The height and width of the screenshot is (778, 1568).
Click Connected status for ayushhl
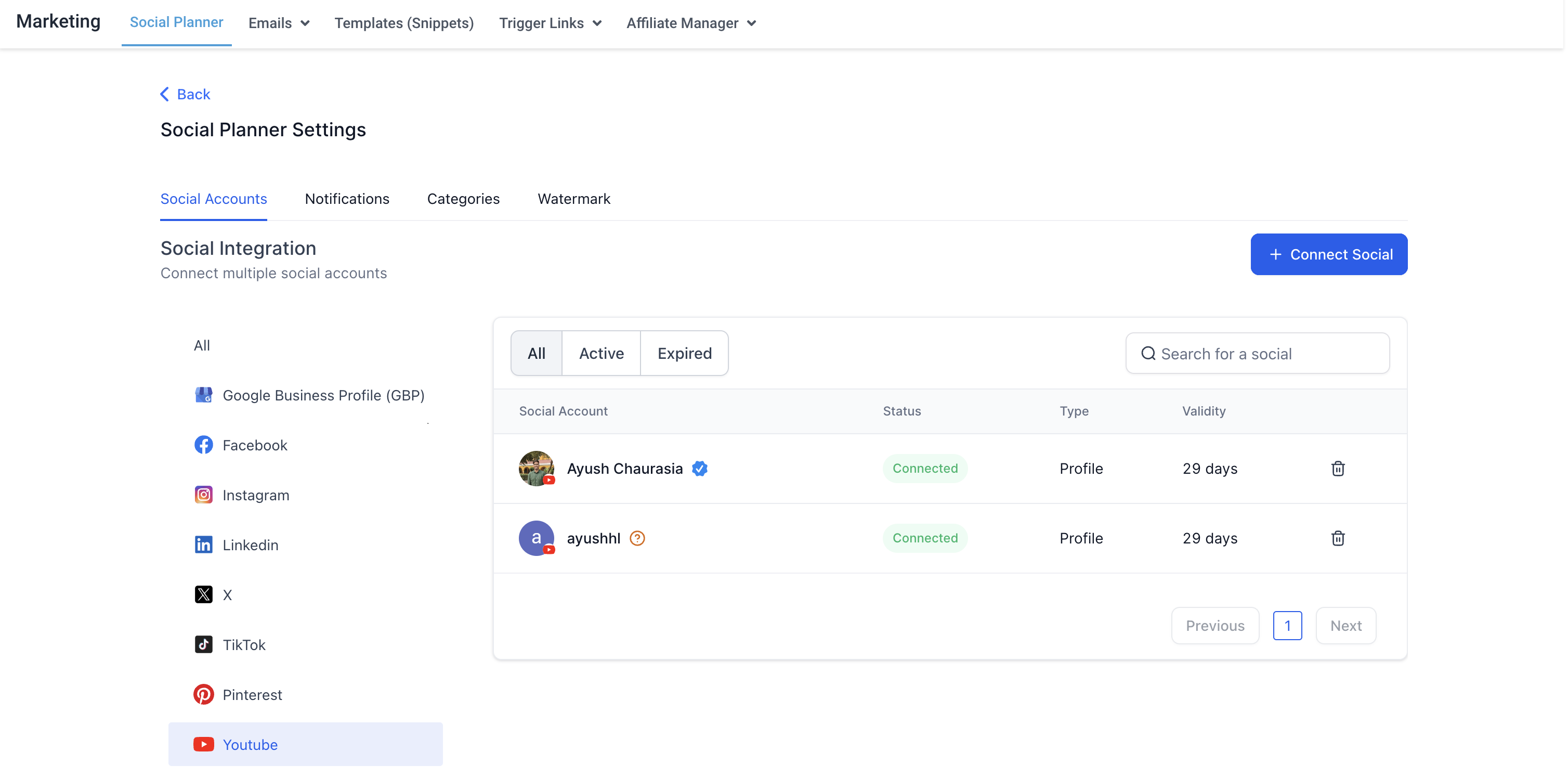point(925,538)
